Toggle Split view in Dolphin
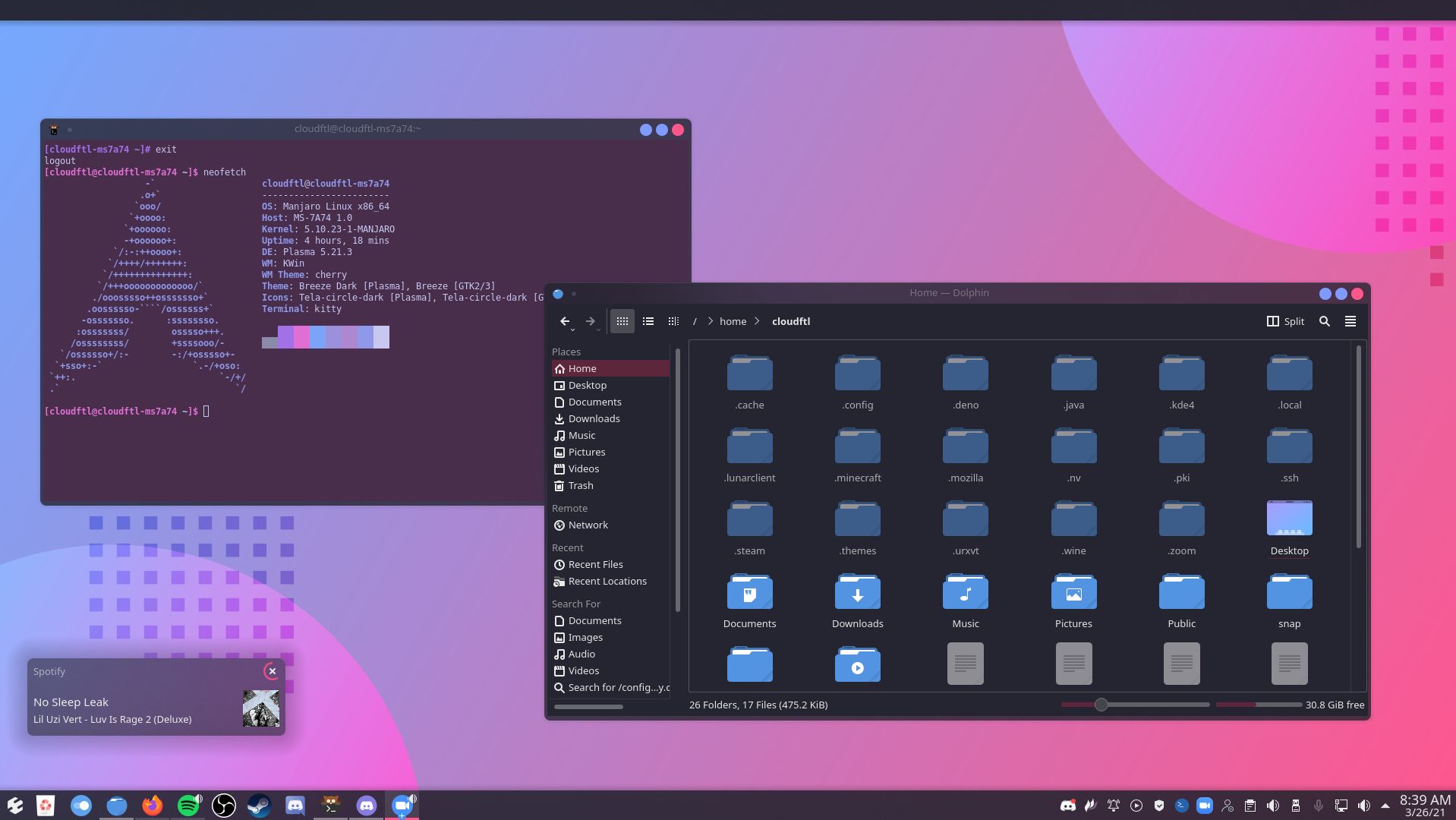 click(1284, 321)
